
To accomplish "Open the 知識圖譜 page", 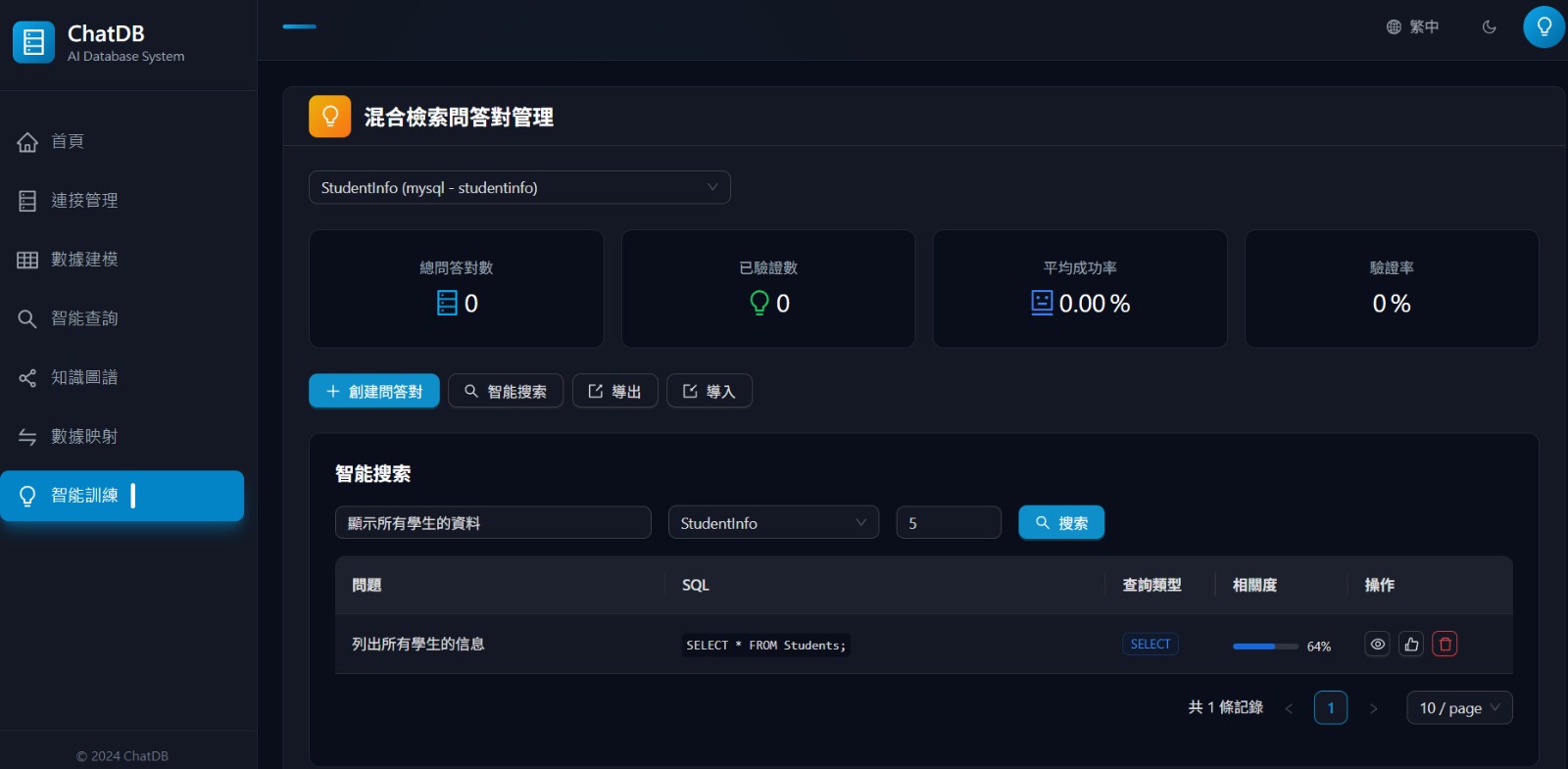I will coord(122,377).
